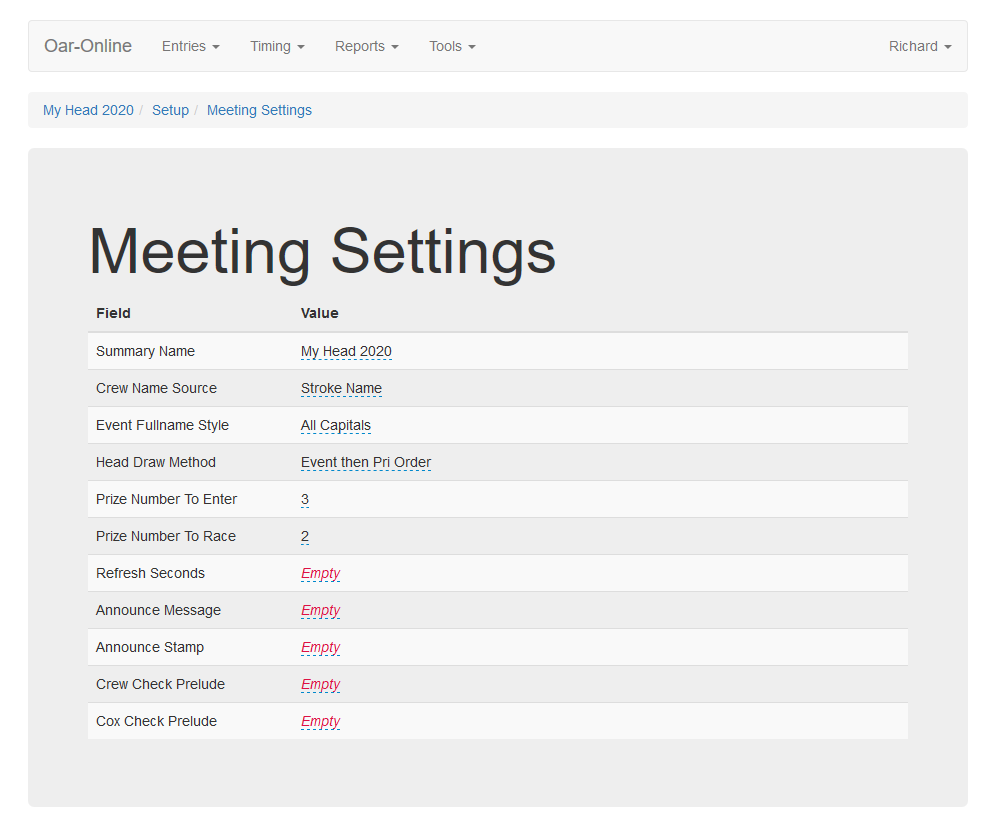The height and width of the screenshot is (835, 996).
Task: Go to Oar-Online home brand link
Action: click(88, 46)
